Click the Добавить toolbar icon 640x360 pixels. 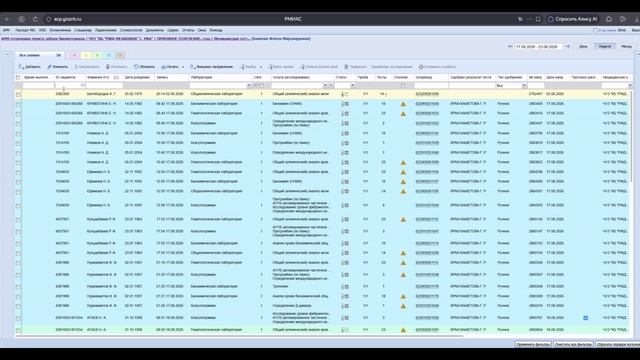[x=20, y=67]
